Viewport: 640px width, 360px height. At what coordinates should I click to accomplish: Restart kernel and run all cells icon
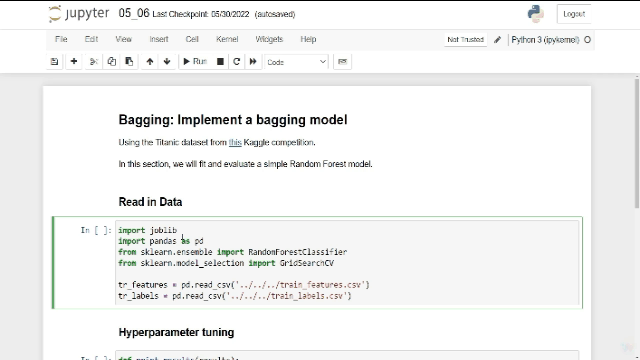click(253, 62)
